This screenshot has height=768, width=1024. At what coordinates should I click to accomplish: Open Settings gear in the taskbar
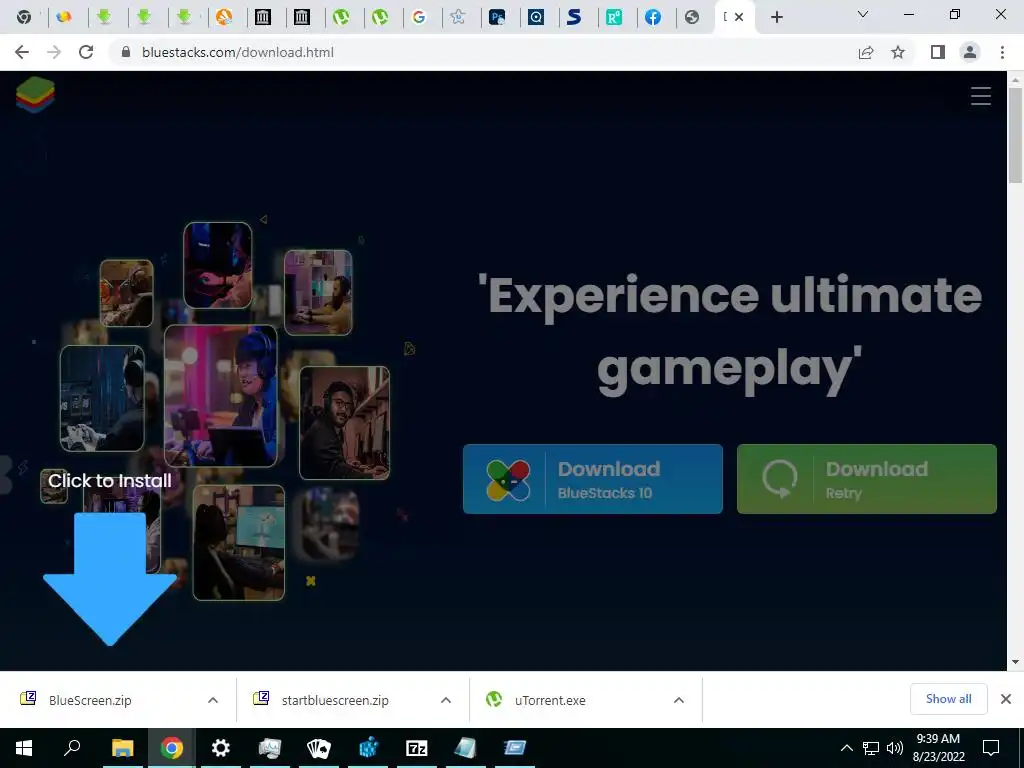coord(221,748)
